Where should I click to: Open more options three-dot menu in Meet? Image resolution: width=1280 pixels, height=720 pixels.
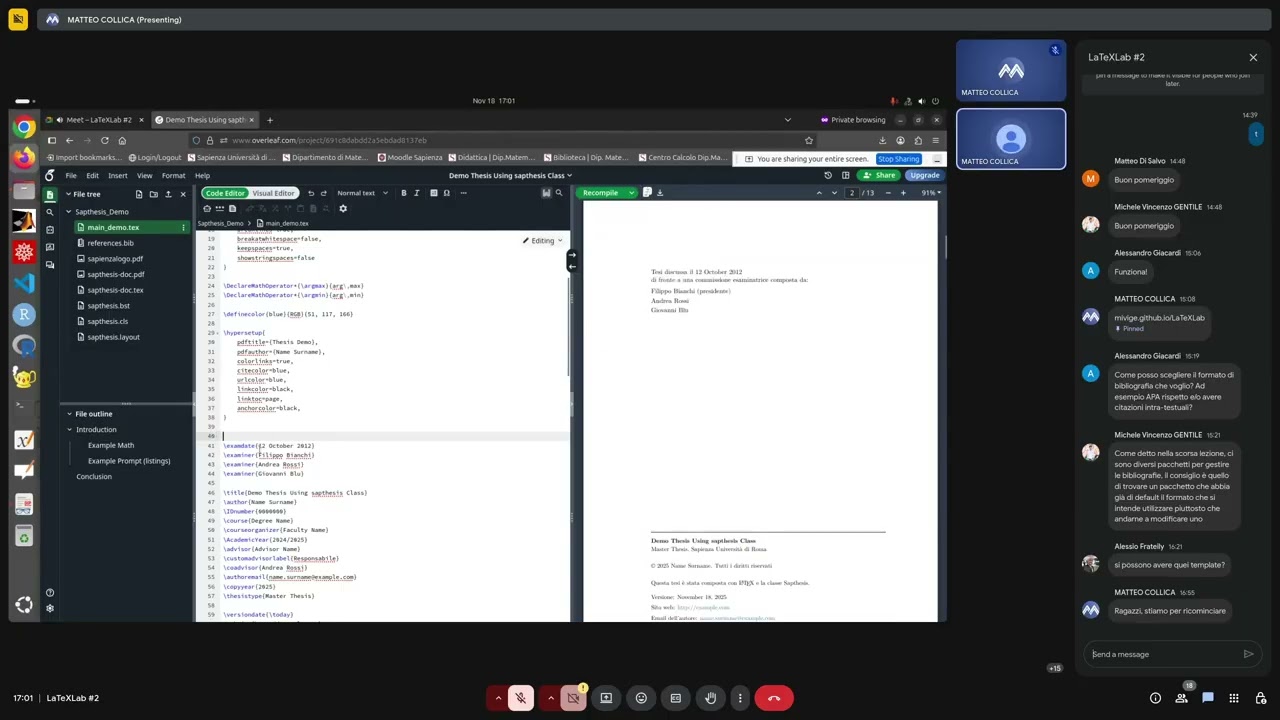coord(740,698)
